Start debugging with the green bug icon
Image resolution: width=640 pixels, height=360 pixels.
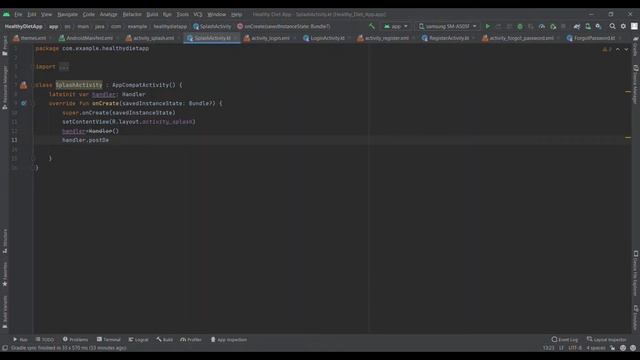tap(520, 26)
